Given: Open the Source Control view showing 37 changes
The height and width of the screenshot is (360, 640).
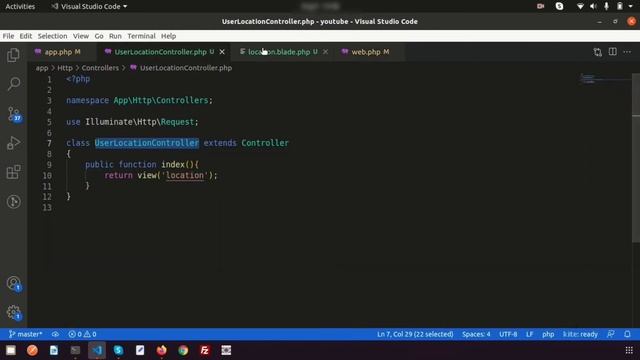Looking at the screenshot, I should (x=14, y=113).
